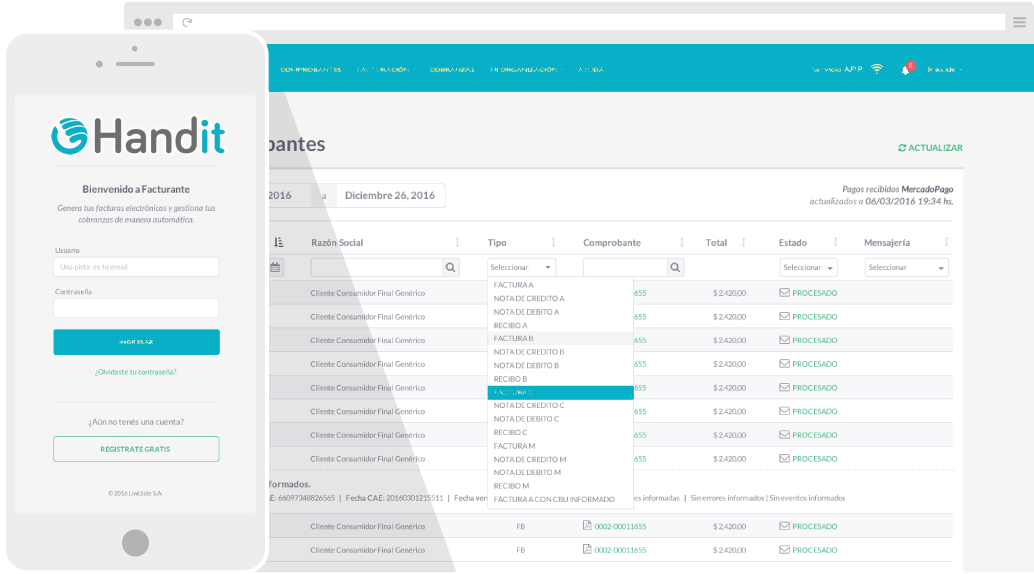The height and width of the screenshot is (574, 1034).
Task: Click the AFIP service wifi status icon
Action: click(x=877, y=69)
